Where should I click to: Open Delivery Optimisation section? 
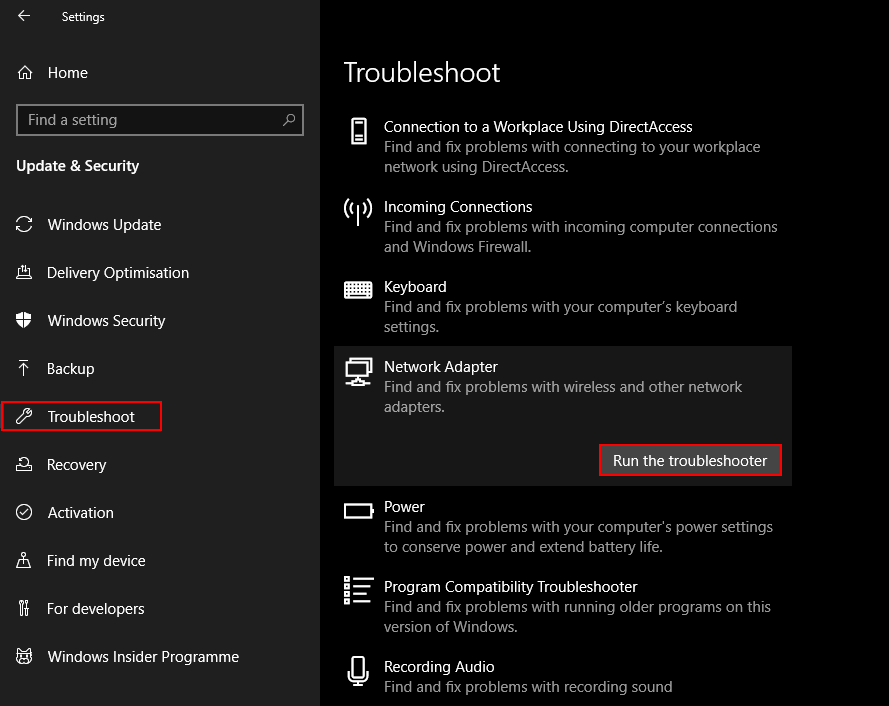click(x=118, y=273)
